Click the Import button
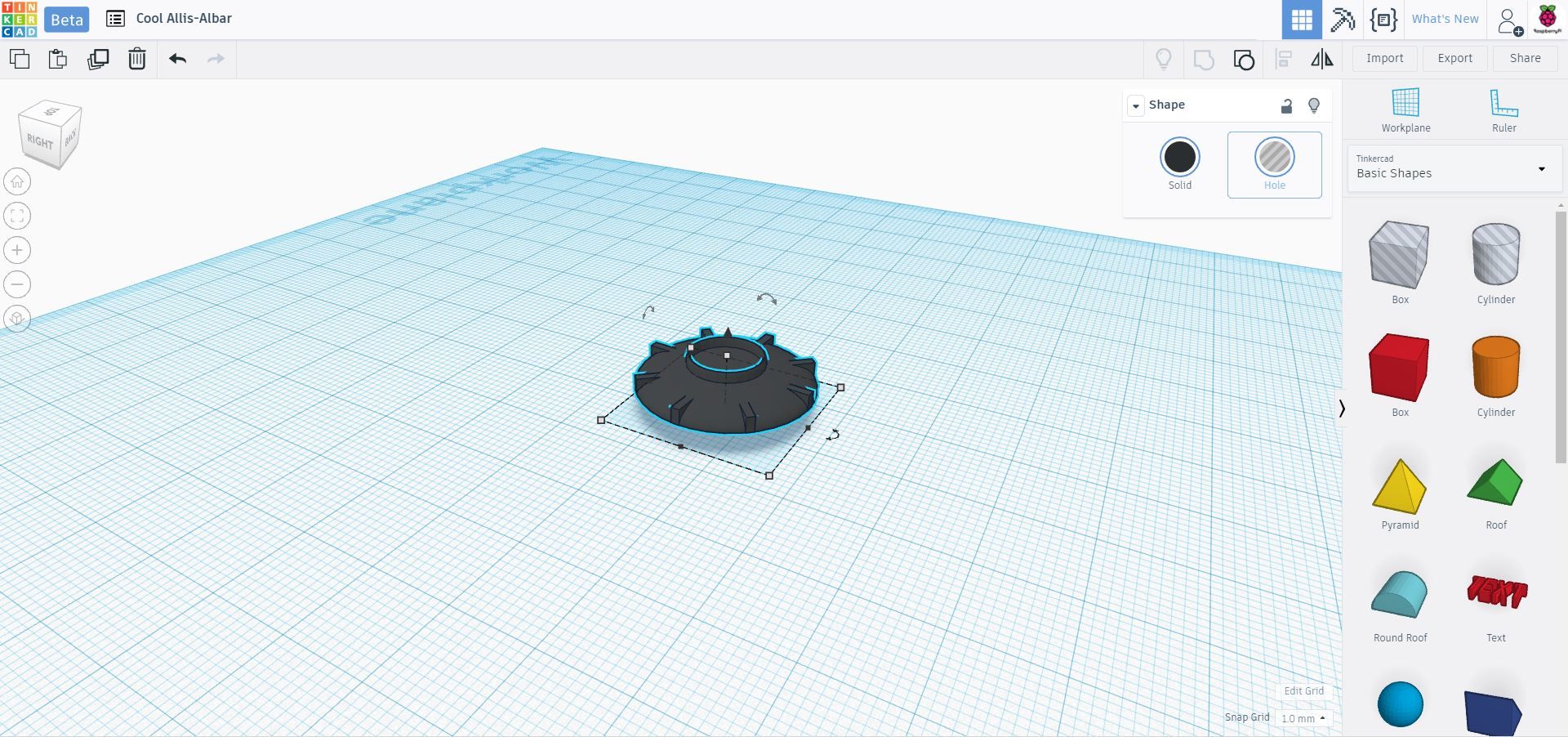 [1384, 58]
